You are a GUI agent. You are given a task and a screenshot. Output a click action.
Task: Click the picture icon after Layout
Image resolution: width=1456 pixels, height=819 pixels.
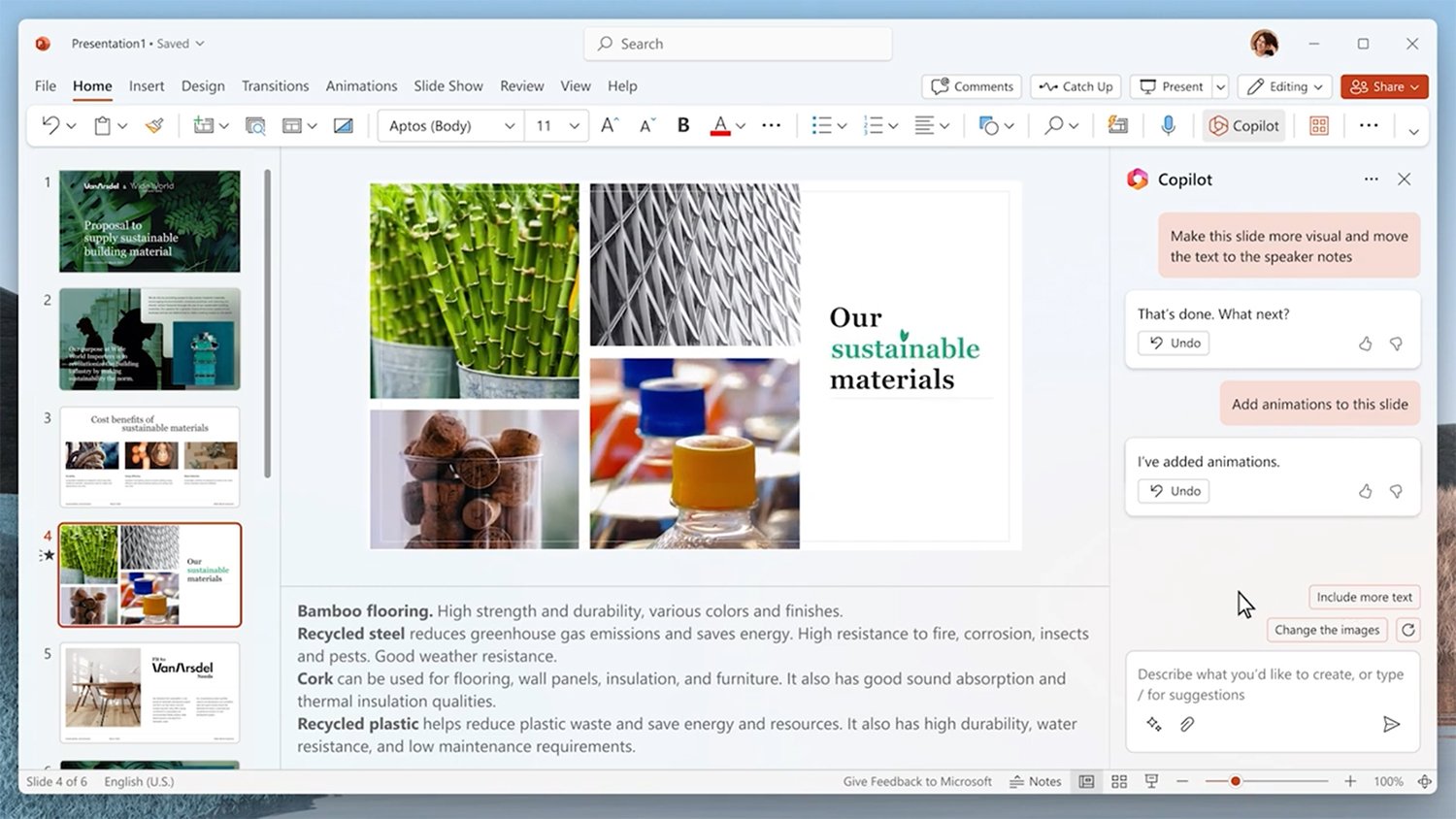pos(344,125)
